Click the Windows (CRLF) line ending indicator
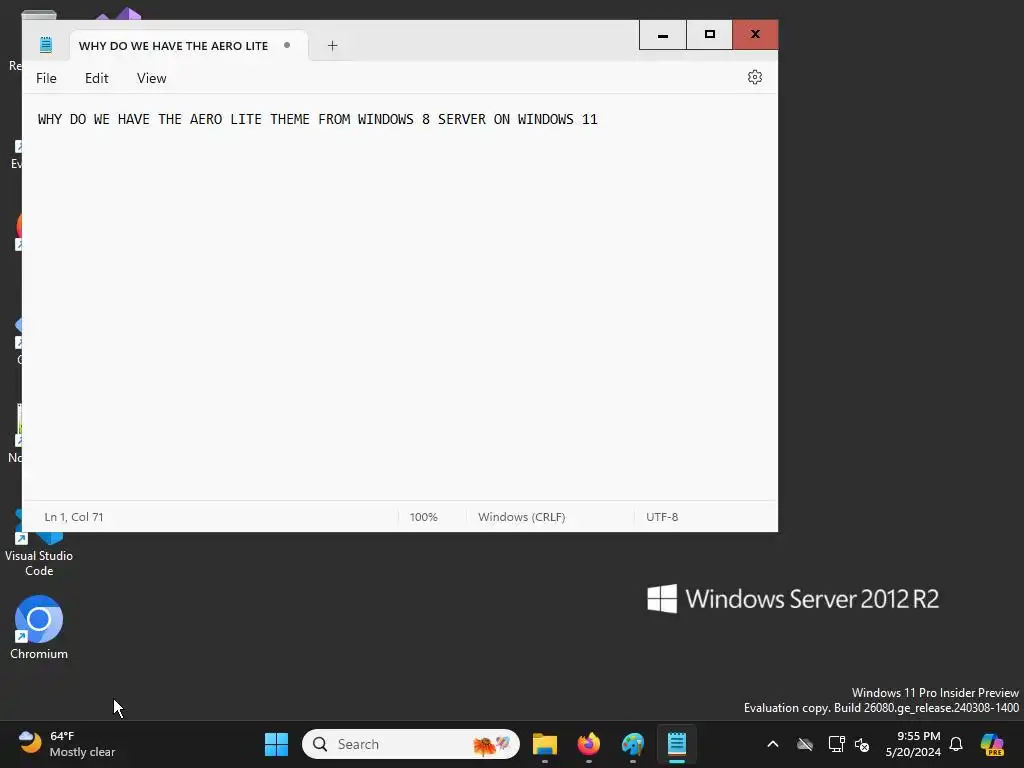The width and height of the screenshot is (1024, 768). pyautogui.click(x=521, y=517)
